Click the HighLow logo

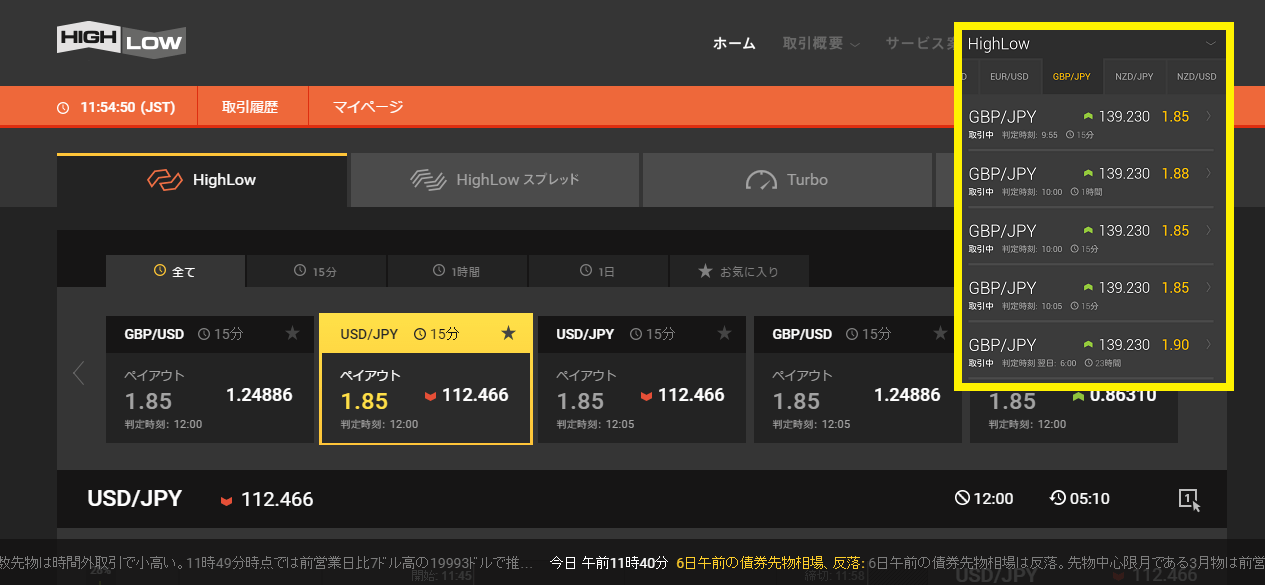(x=120, y=40)
